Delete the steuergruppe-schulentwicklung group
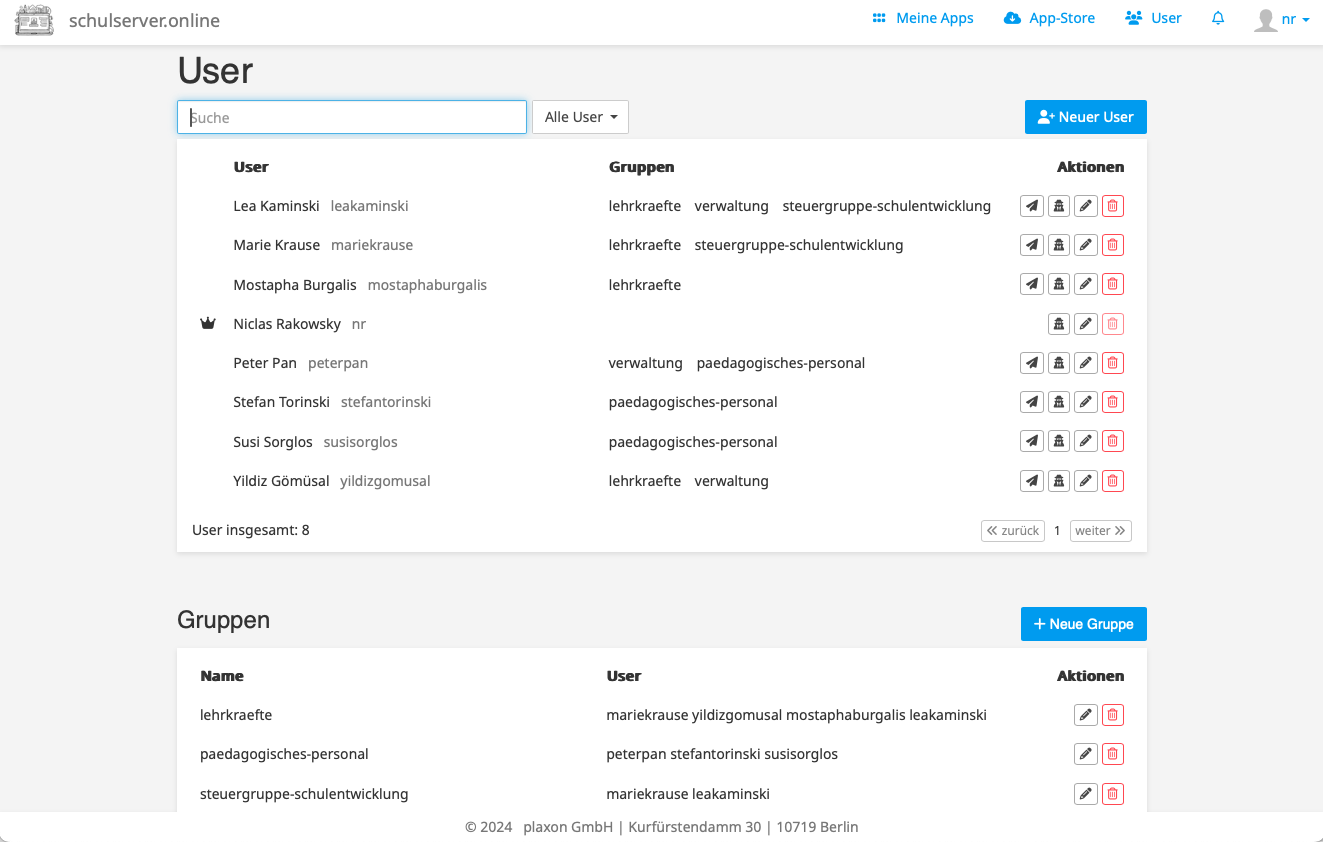The width and height of the screenshot is (1323, 842). (x=1112, y=793)
